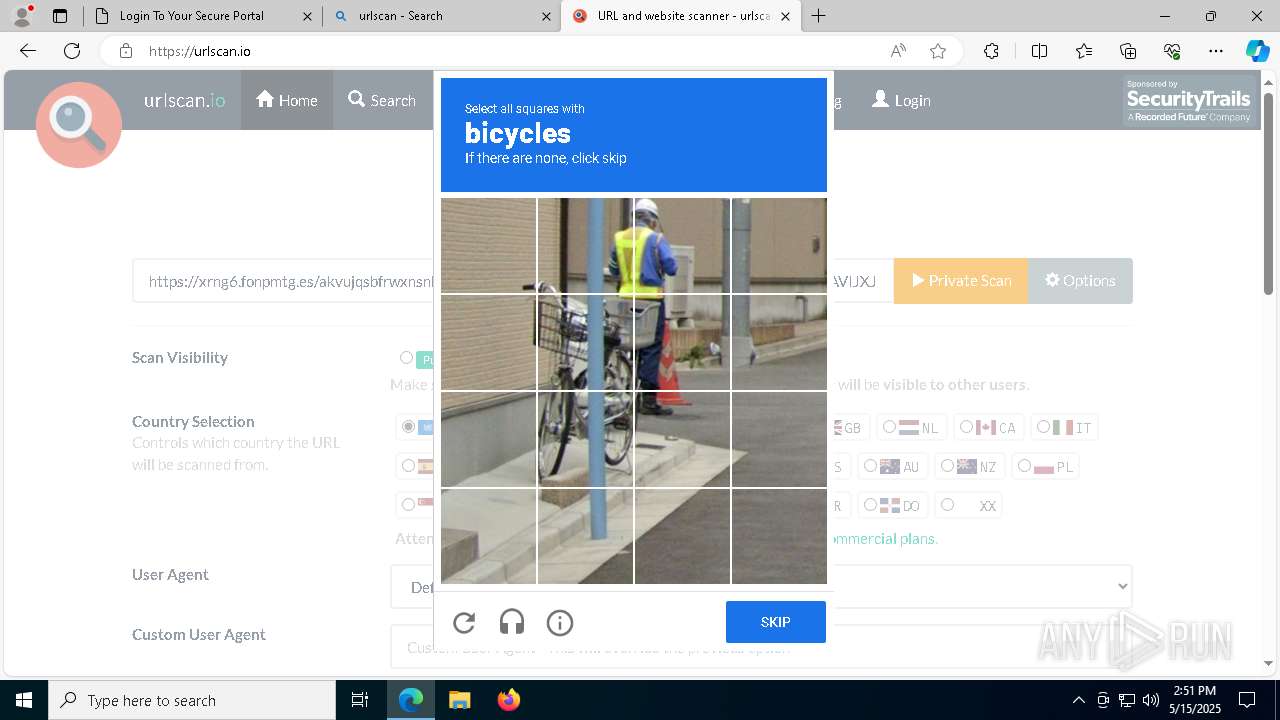Select the CA country radio button
Viewport: 1280px width, 720px height.
coord(966,427)
